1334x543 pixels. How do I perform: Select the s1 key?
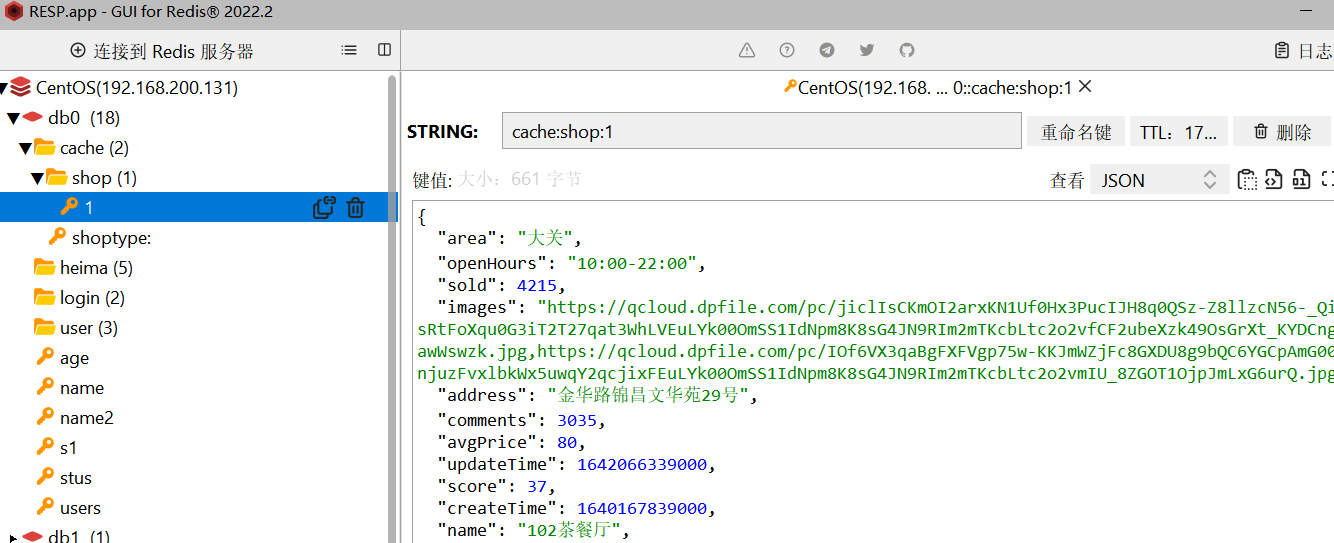(68, 448)
